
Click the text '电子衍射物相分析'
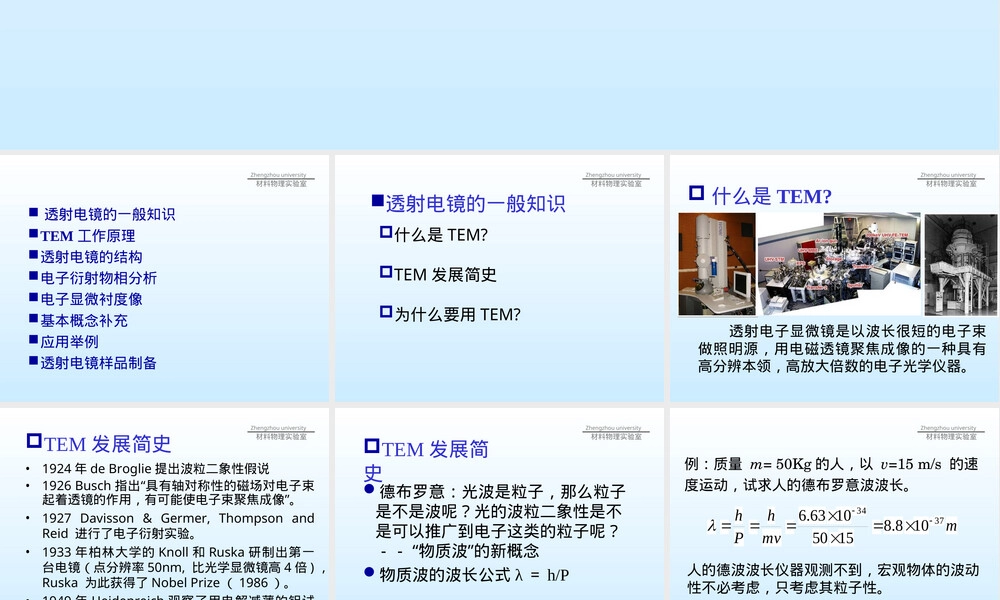click(x=98, y=278)
